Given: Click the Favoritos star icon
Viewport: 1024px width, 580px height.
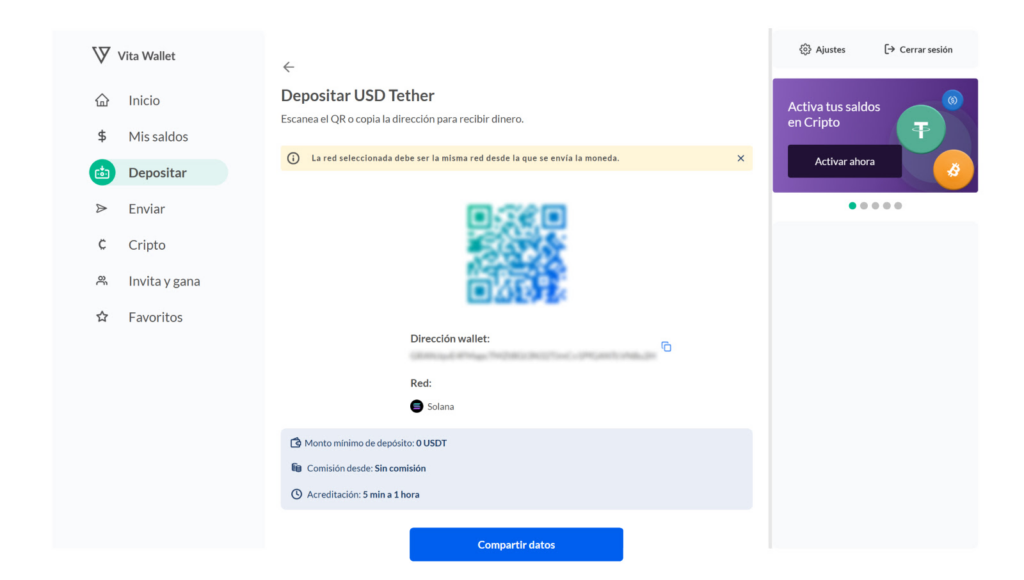Looking at the screenshot, I should click(102, 317).
